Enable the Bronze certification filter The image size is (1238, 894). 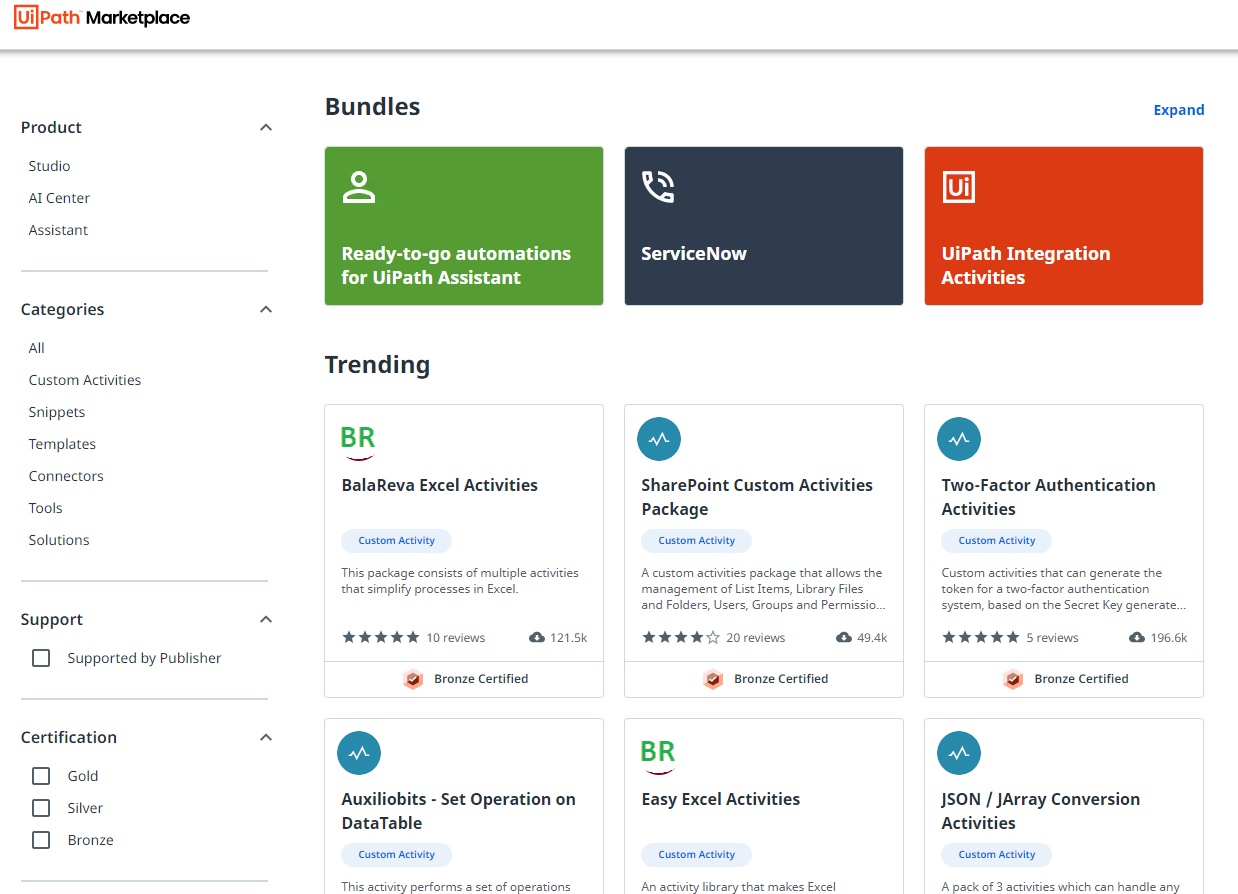point(41,840)
